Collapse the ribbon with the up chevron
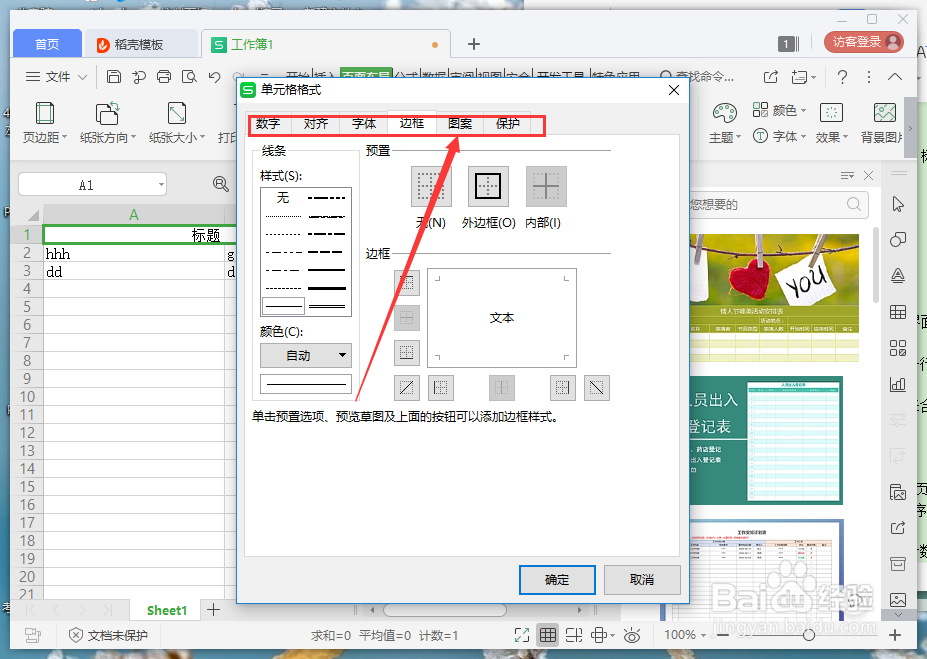Screen dimensions: 927x659 pyautogui.click(x=895, y=77)
